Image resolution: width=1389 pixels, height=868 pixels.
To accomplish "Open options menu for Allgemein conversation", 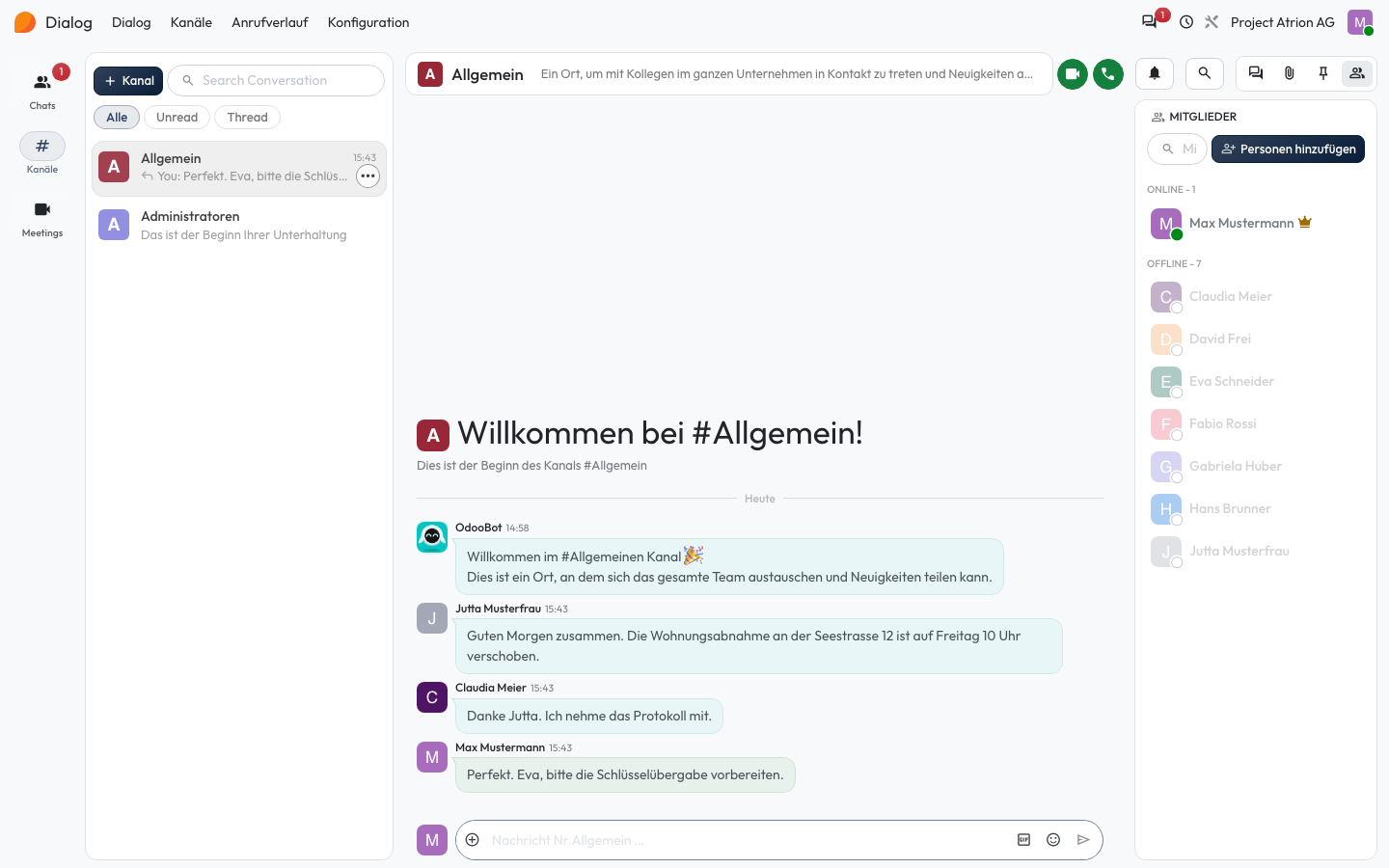I will point(368,176).
